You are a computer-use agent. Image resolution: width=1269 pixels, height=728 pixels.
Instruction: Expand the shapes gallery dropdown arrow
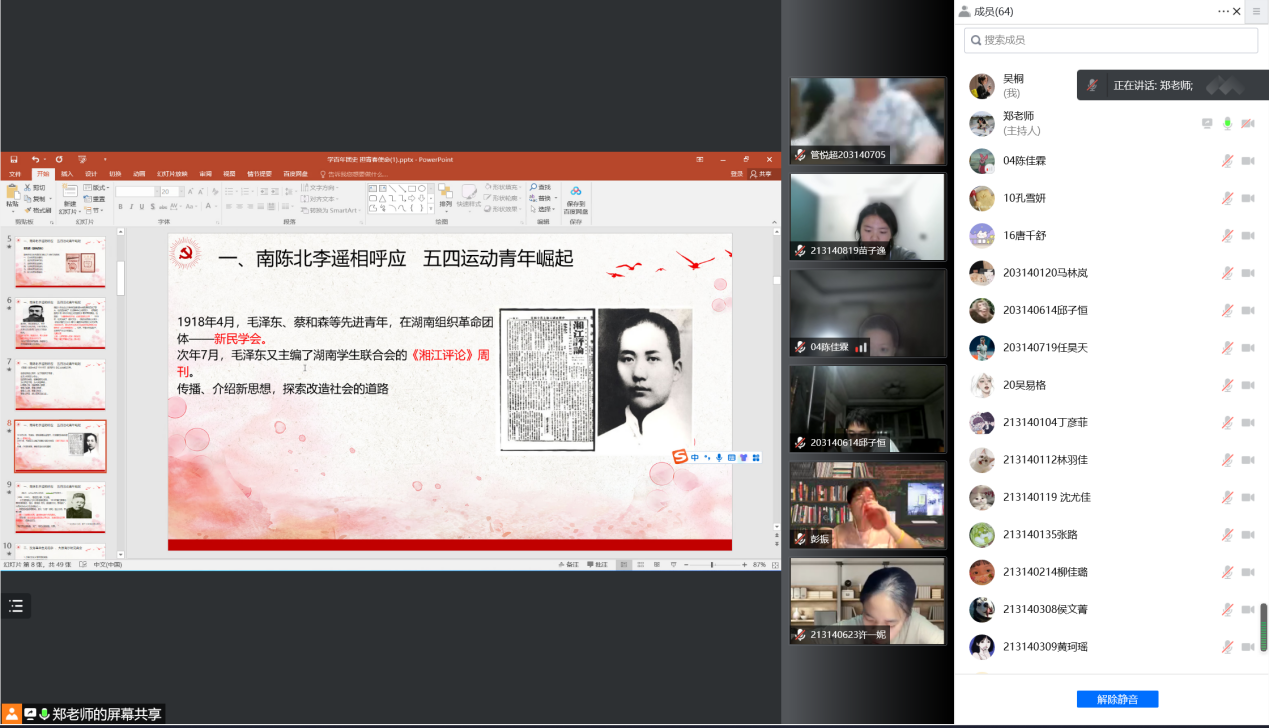(x=430, y=209)
